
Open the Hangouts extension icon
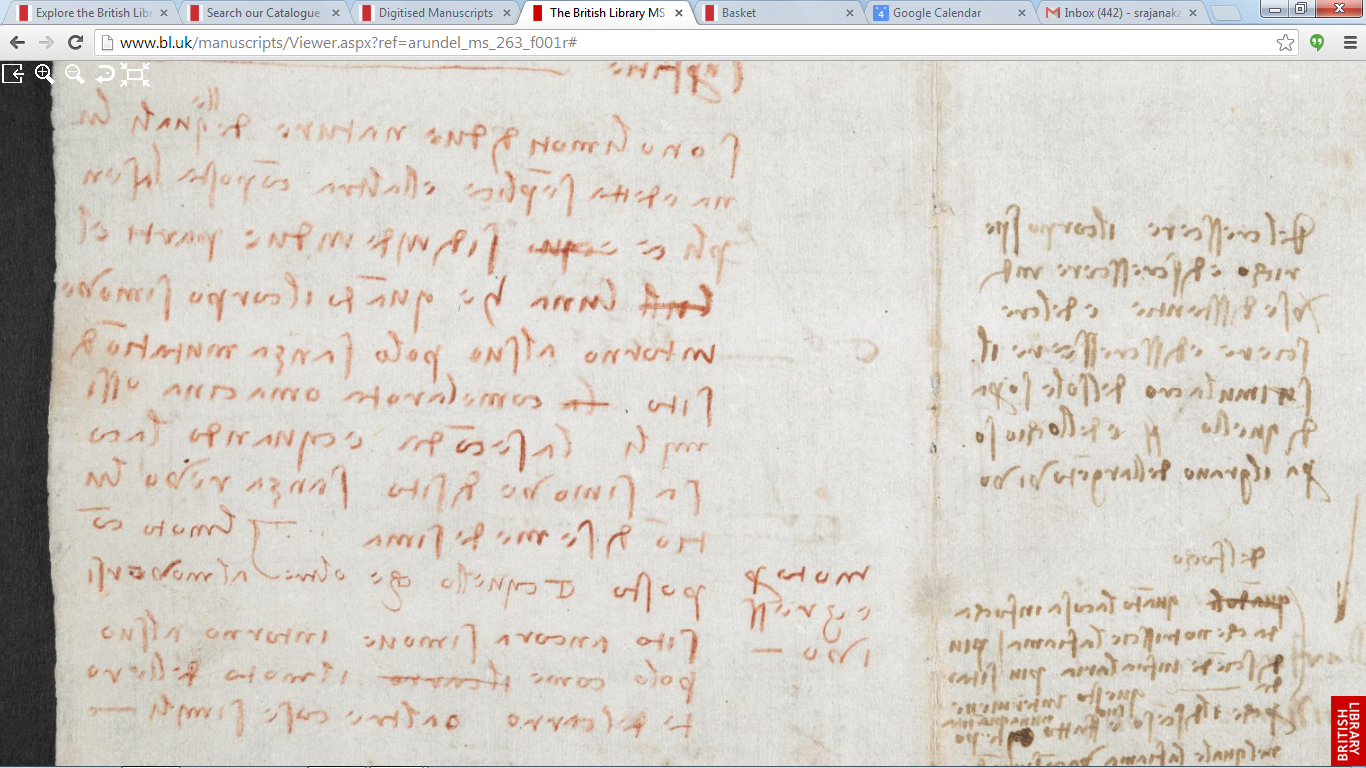pos(1317,42)
